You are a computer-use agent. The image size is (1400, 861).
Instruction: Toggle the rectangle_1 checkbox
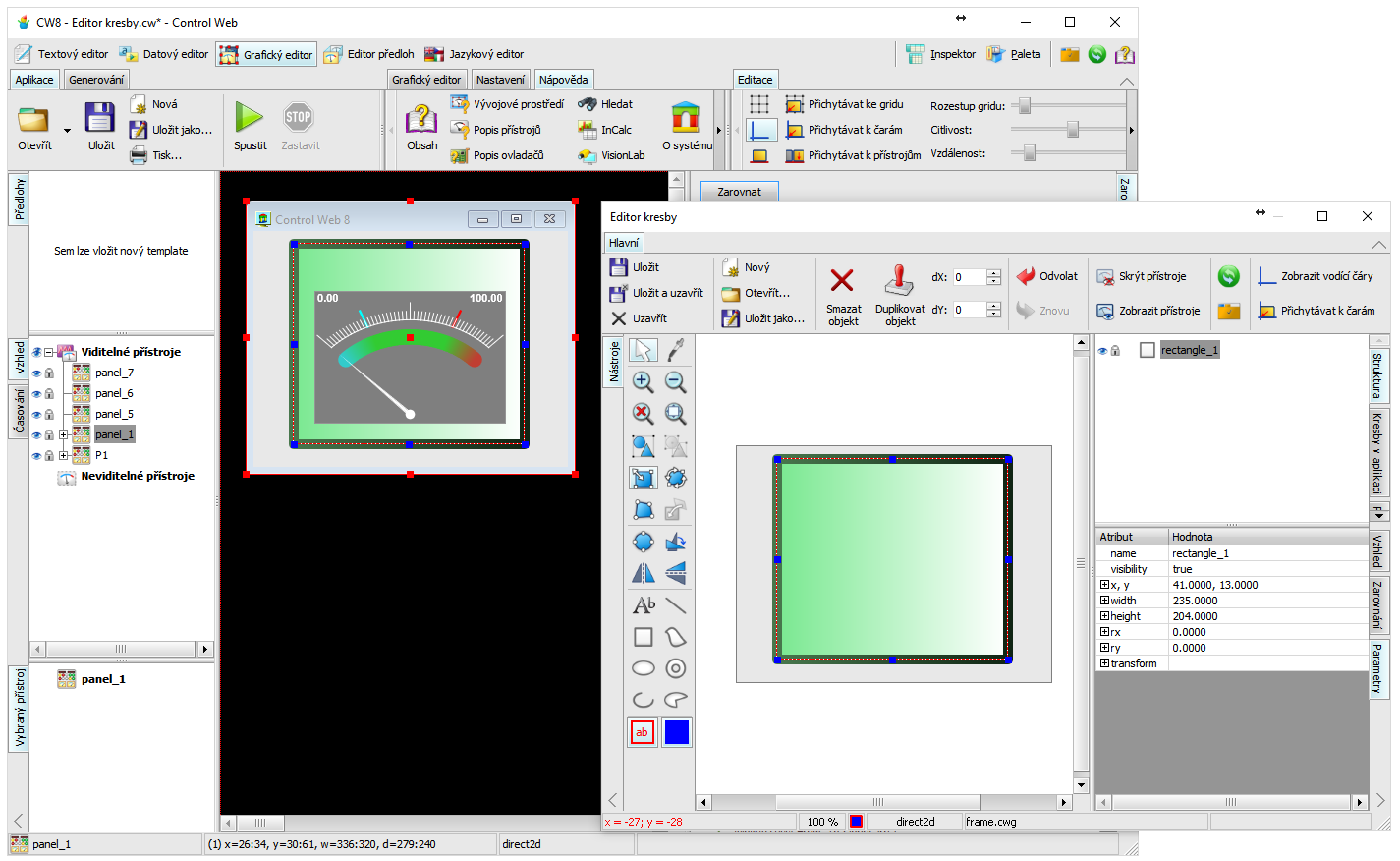[1147, 350]
